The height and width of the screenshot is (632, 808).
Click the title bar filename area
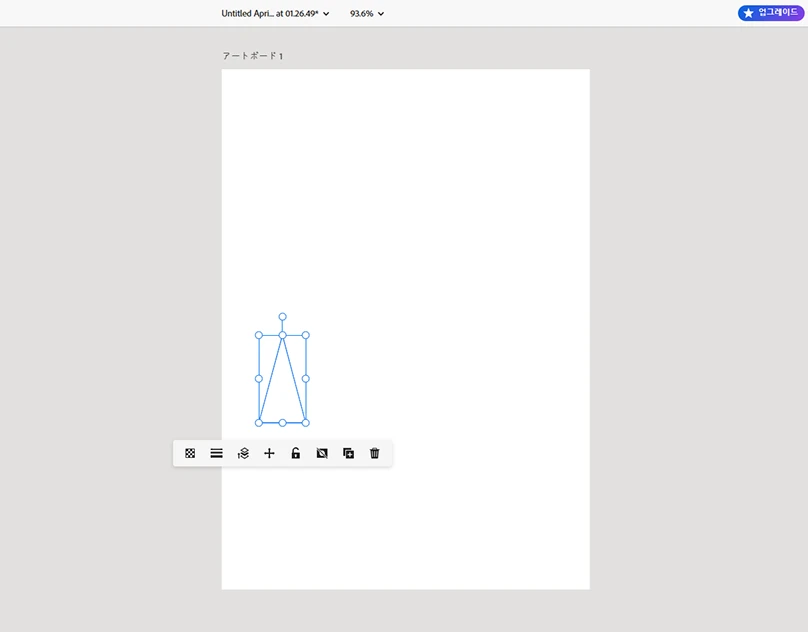coord(270,13)
